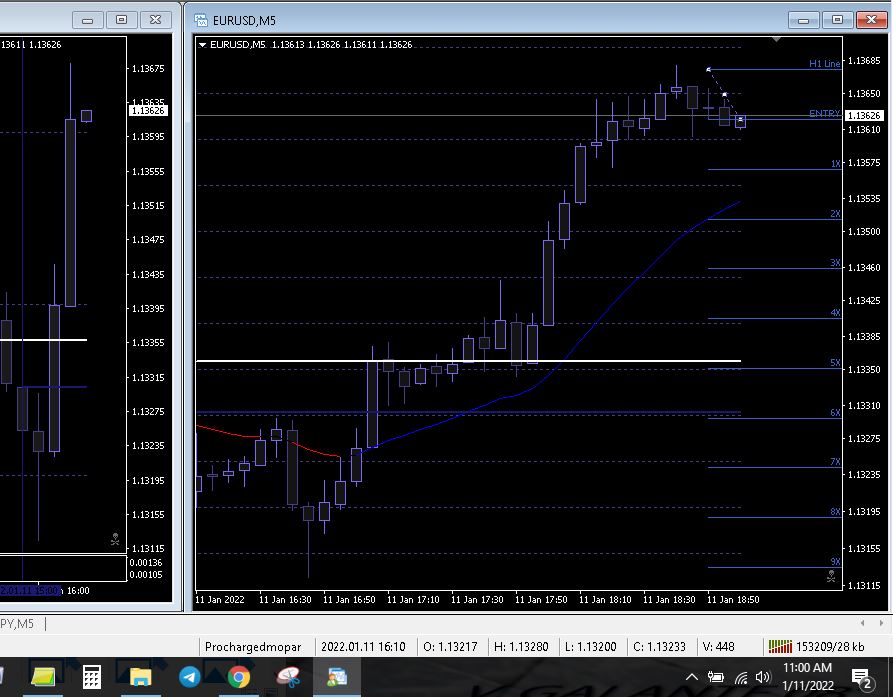Click the EURUSD,M5 chart window icon
893x697 pixels.
201,19
